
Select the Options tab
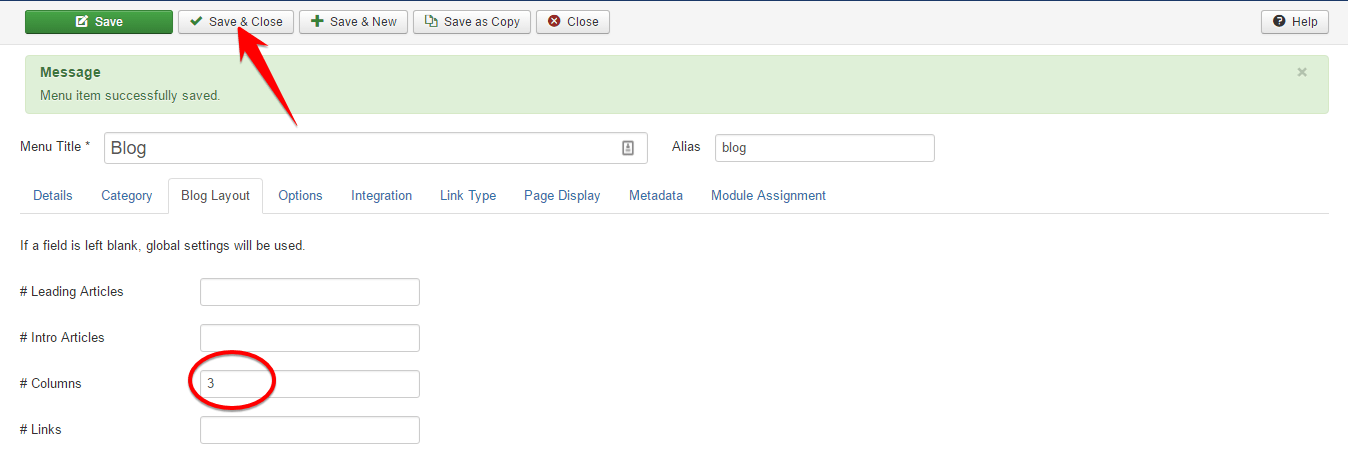(300, 196)
